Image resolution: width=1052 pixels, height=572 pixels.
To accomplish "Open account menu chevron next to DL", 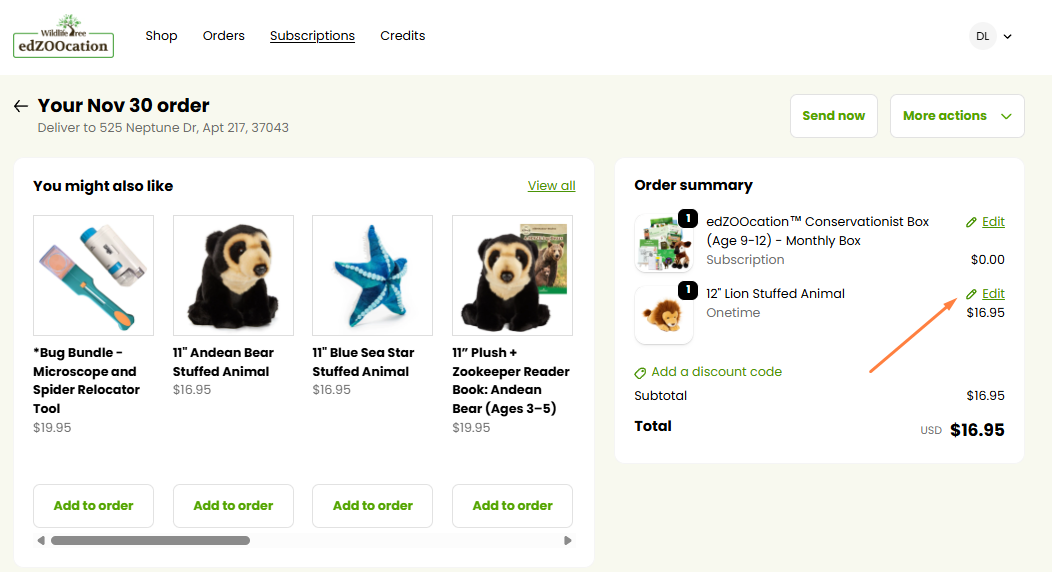I will pyautogui.click(x=1008, y=37).
